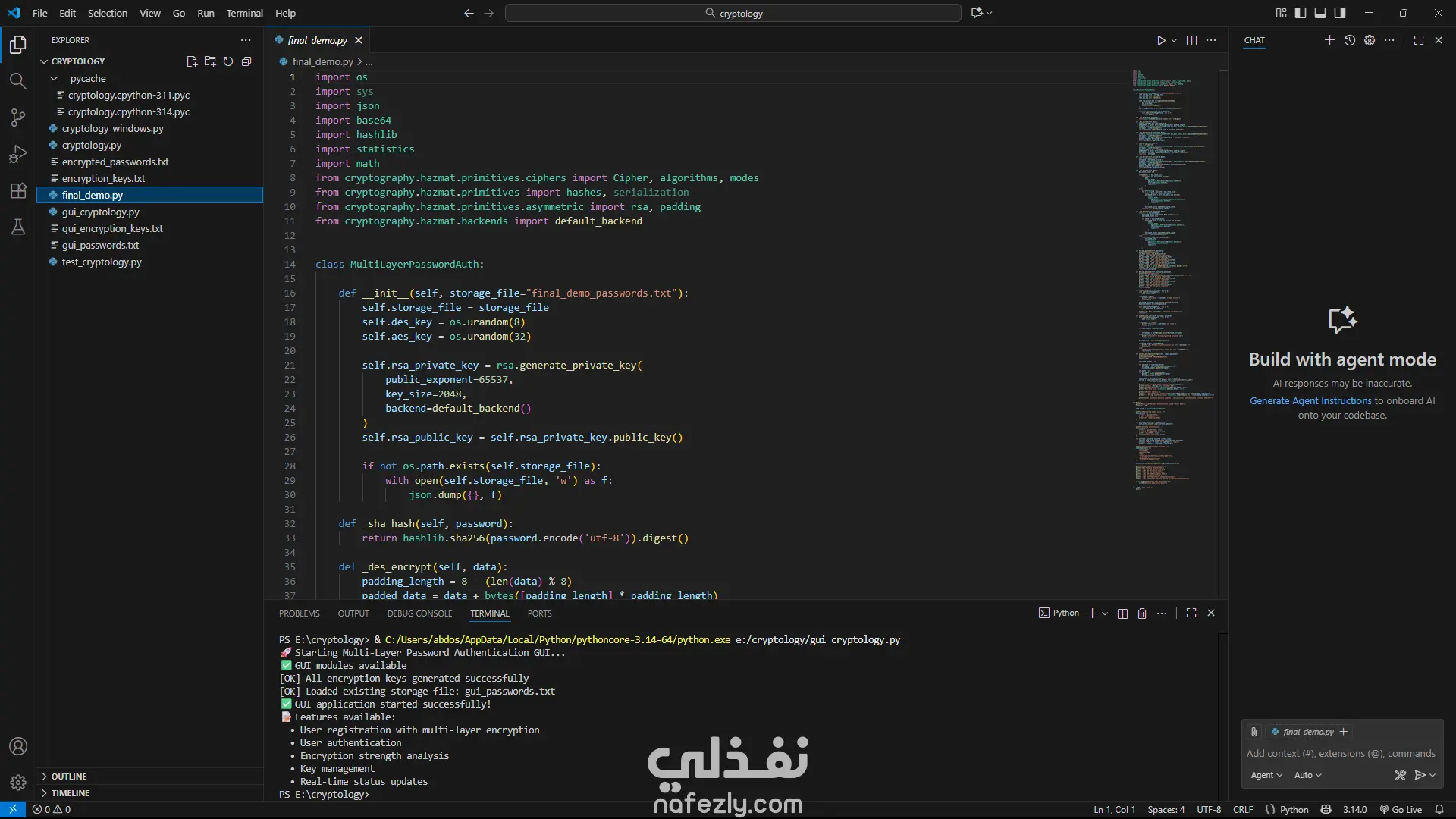Run Python file with play button

(x=1160, y=40)
